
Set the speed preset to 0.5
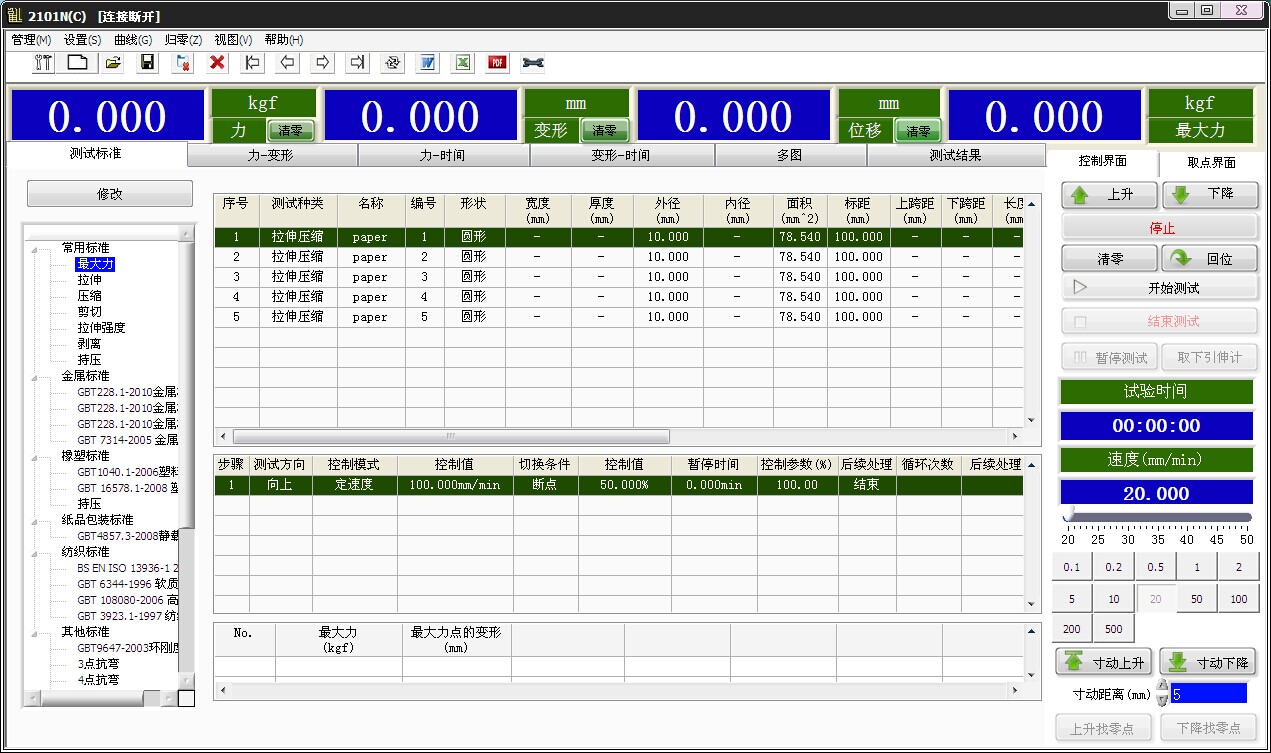(1155, 567)
